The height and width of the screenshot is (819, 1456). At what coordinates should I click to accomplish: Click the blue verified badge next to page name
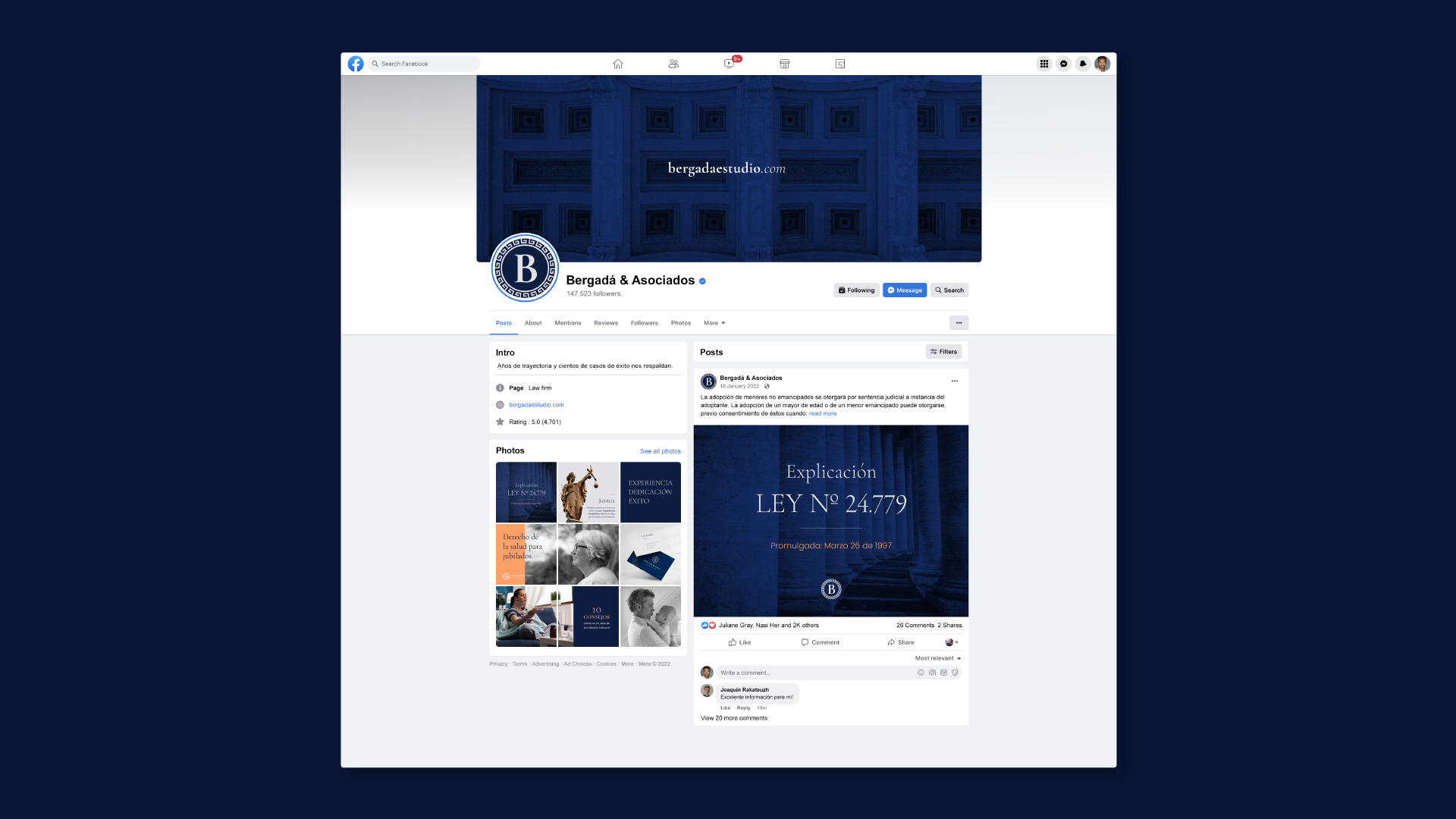(x=702, y=281)
